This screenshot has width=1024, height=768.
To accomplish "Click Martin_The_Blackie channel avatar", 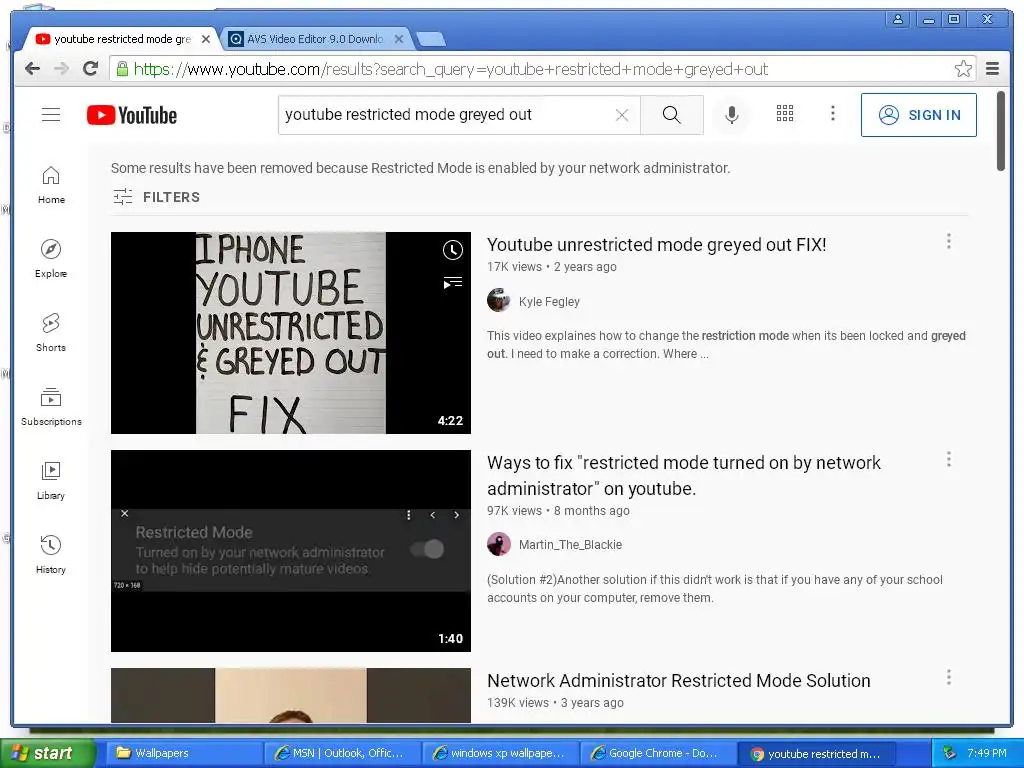I will coord(499,544).
